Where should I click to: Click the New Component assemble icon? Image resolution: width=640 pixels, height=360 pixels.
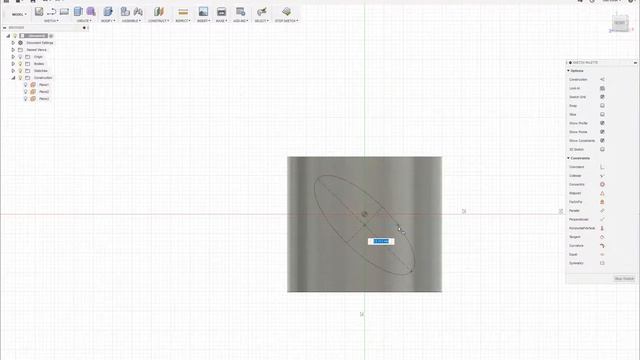tap(125, 11)
